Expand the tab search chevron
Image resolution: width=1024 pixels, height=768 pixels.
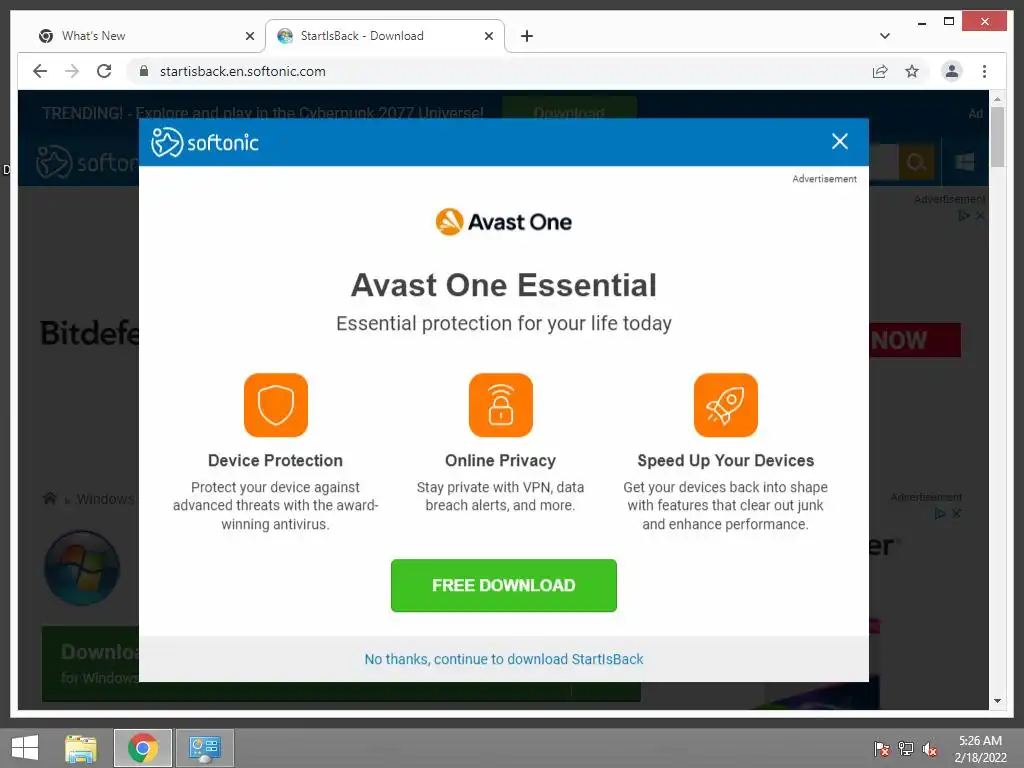click(x=885, y=36)
